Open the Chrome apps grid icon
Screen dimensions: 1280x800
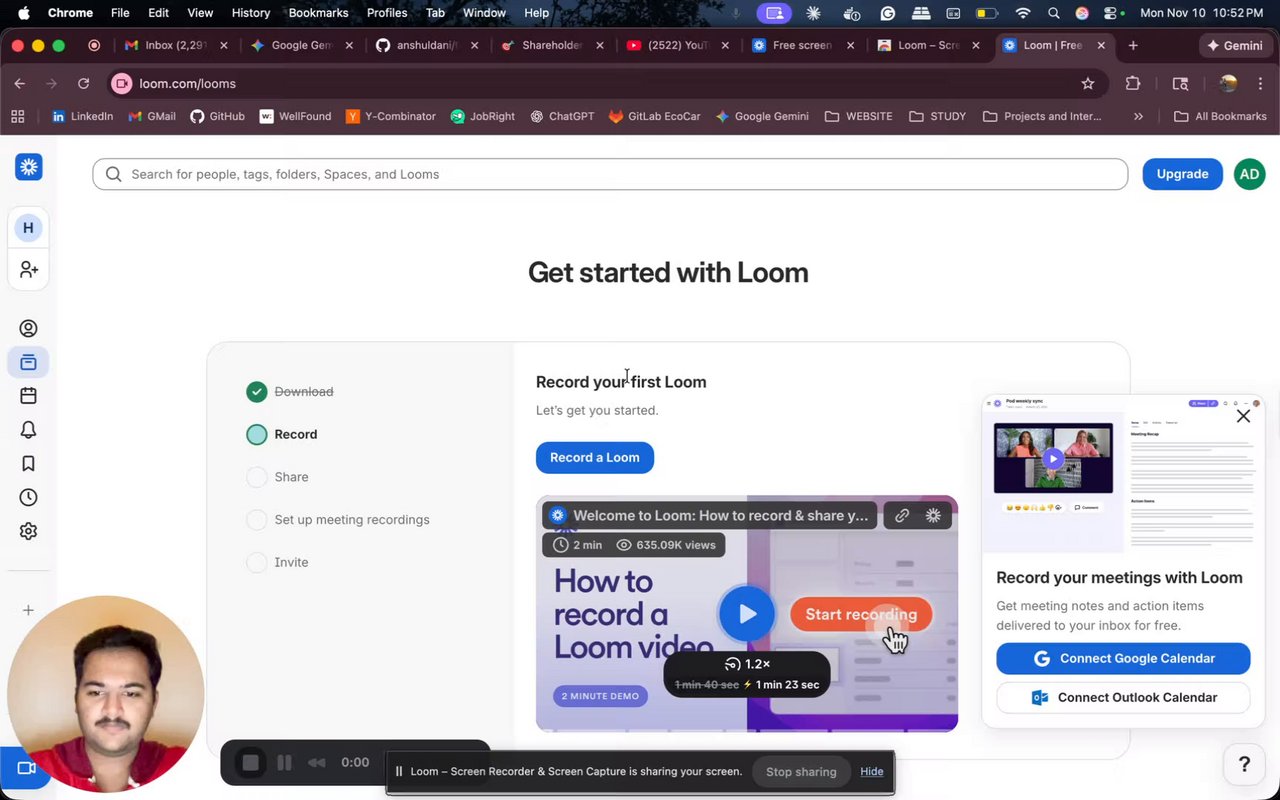[x=18, y=116]
